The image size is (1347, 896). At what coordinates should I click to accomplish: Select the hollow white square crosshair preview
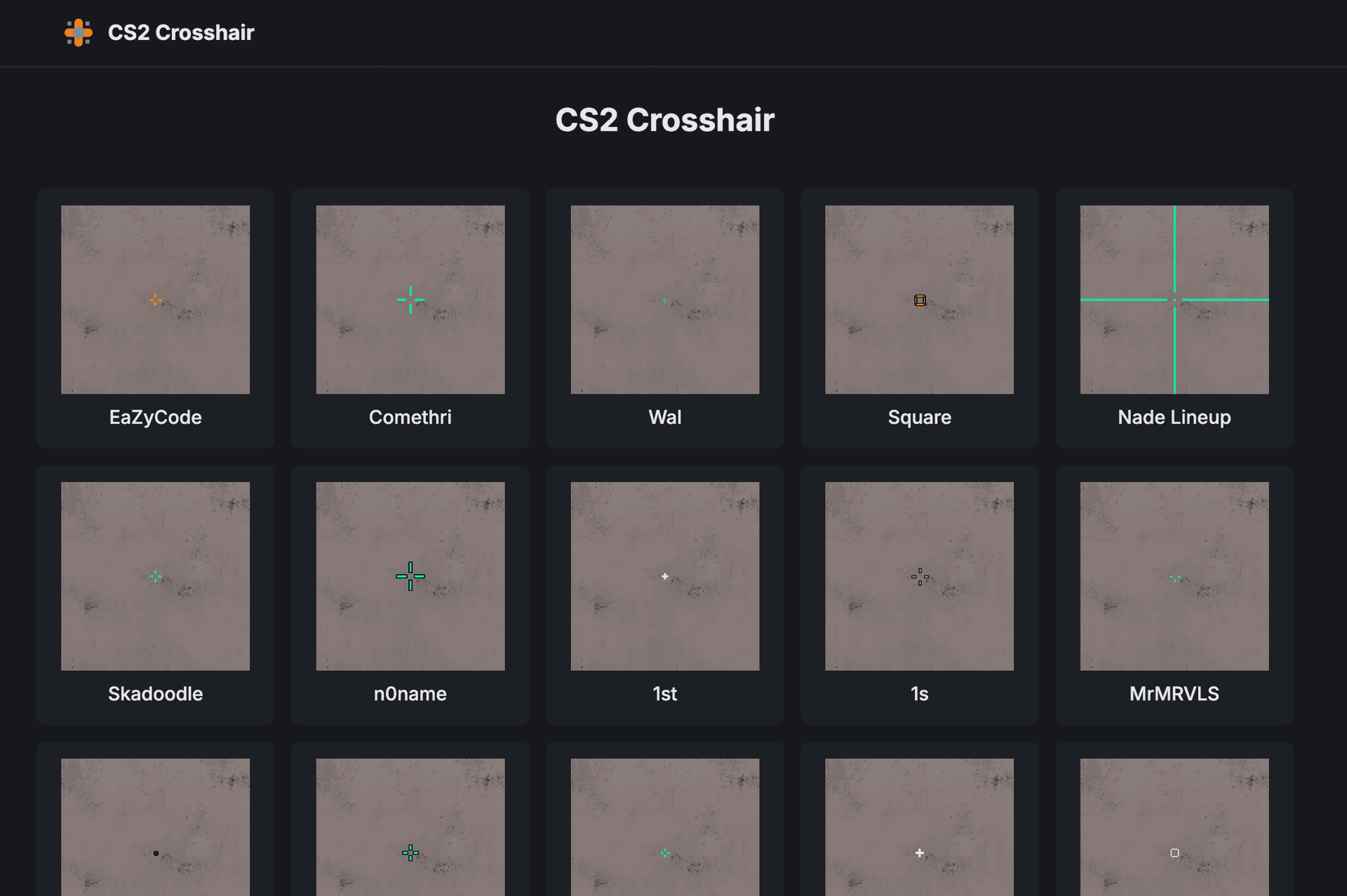click(x=1174, y=827)
